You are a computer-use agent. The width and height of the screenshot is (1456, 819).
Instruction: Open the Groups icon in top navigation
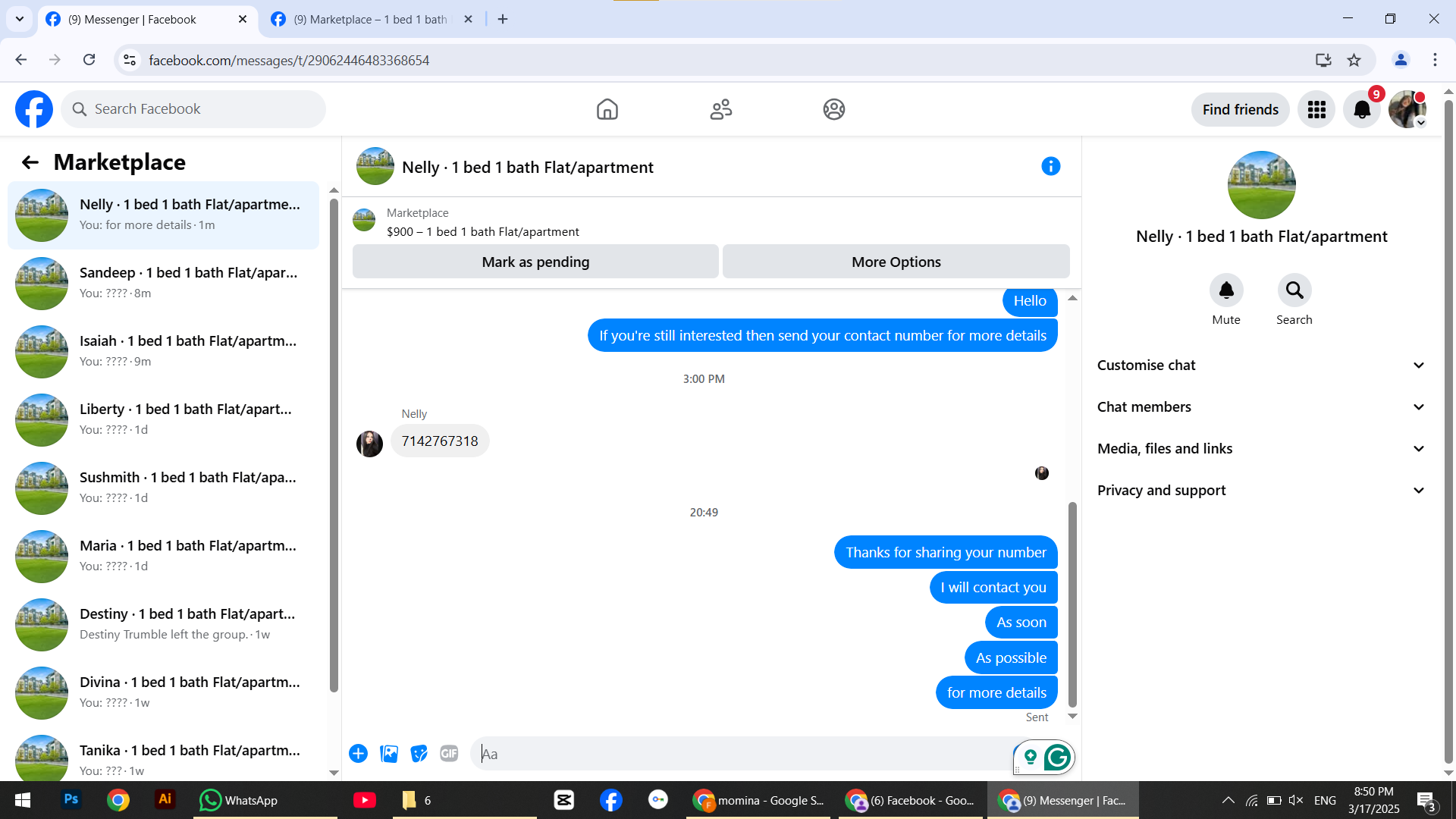click(834, 109)
